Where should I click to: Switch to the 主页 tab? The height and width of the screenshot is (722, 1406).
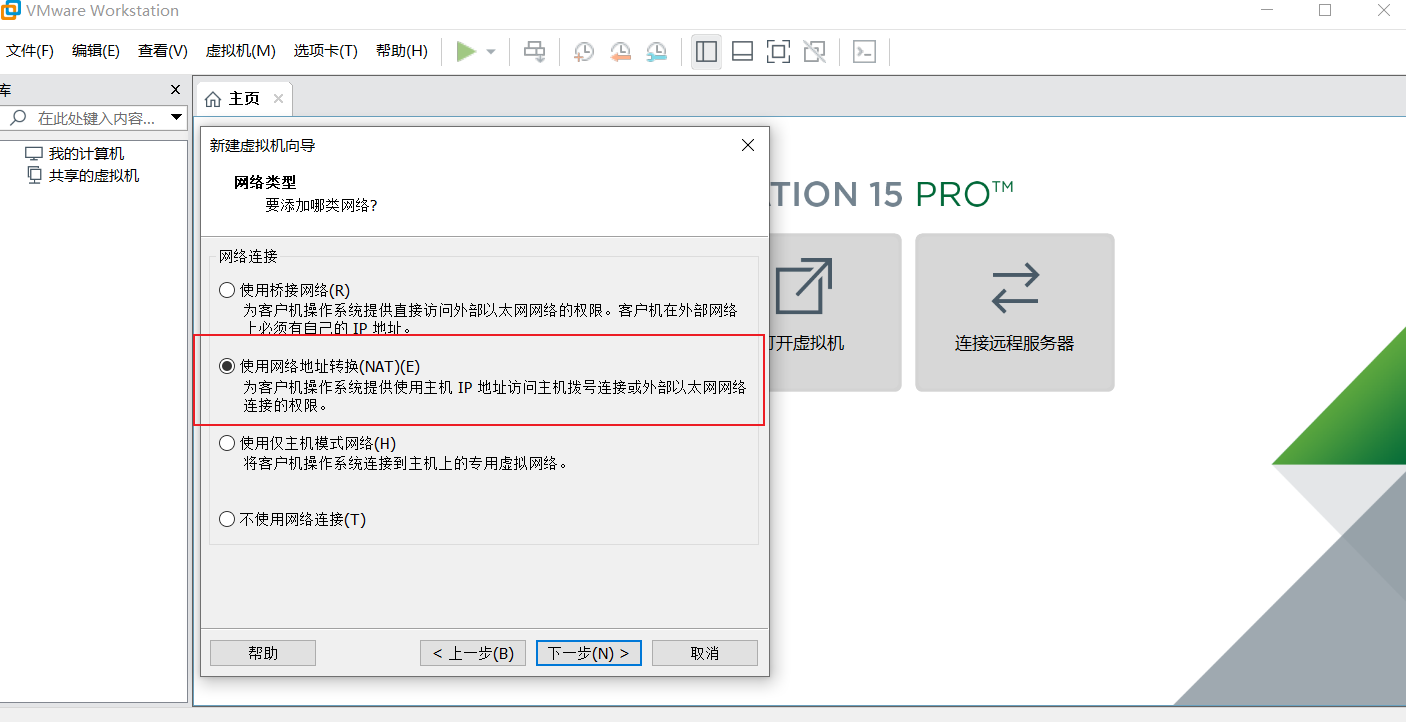click(x=244, y=98)
